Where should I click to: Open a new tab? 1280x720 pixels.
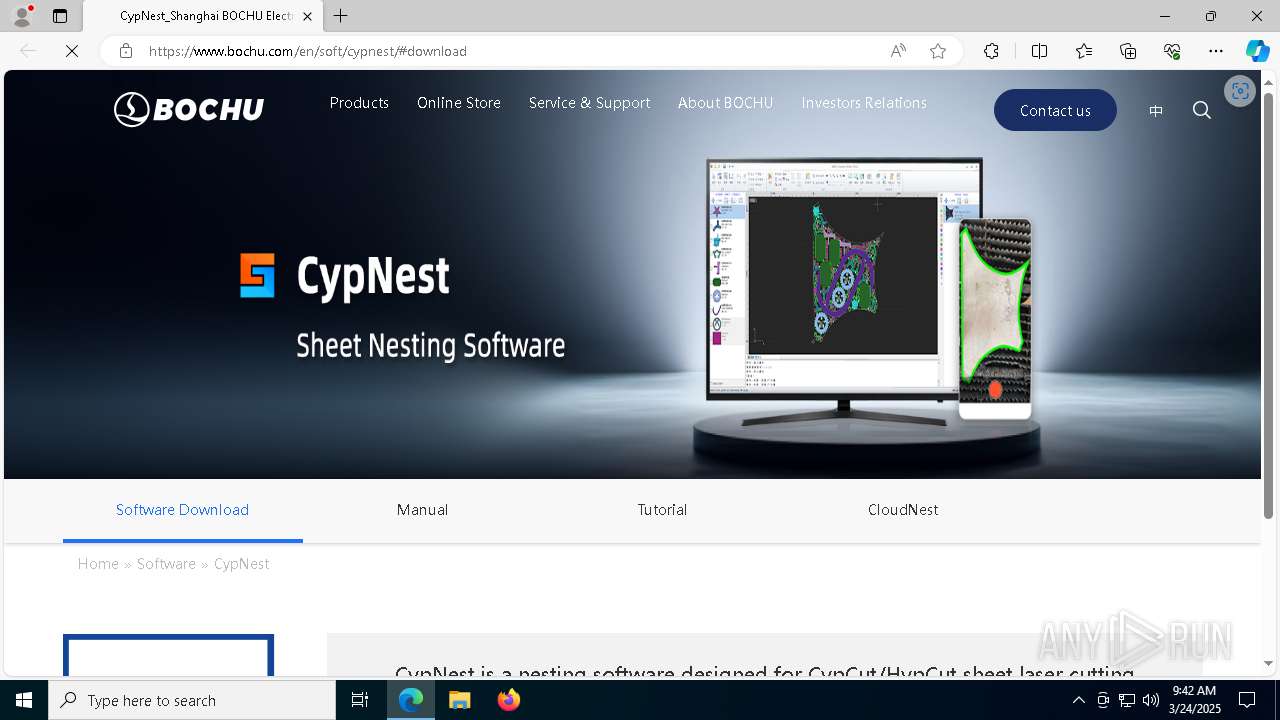point(341,16)
